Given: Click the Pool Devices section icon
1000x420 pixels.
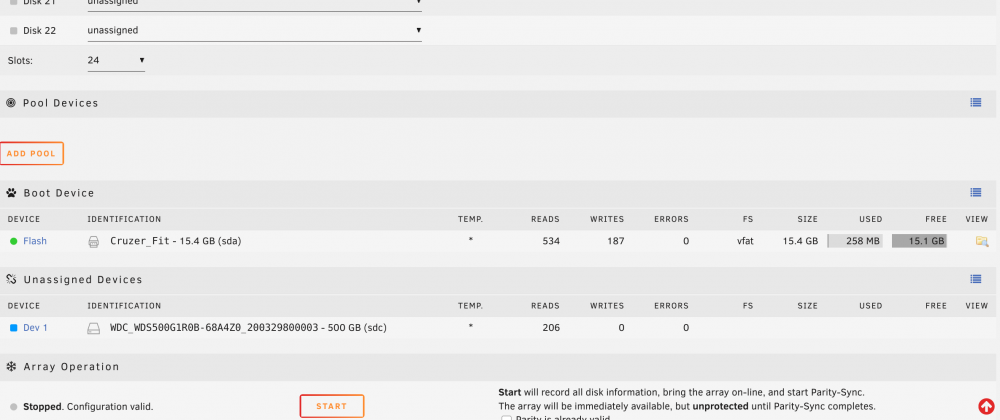Looking at the screenshot, I should (11, 103).
